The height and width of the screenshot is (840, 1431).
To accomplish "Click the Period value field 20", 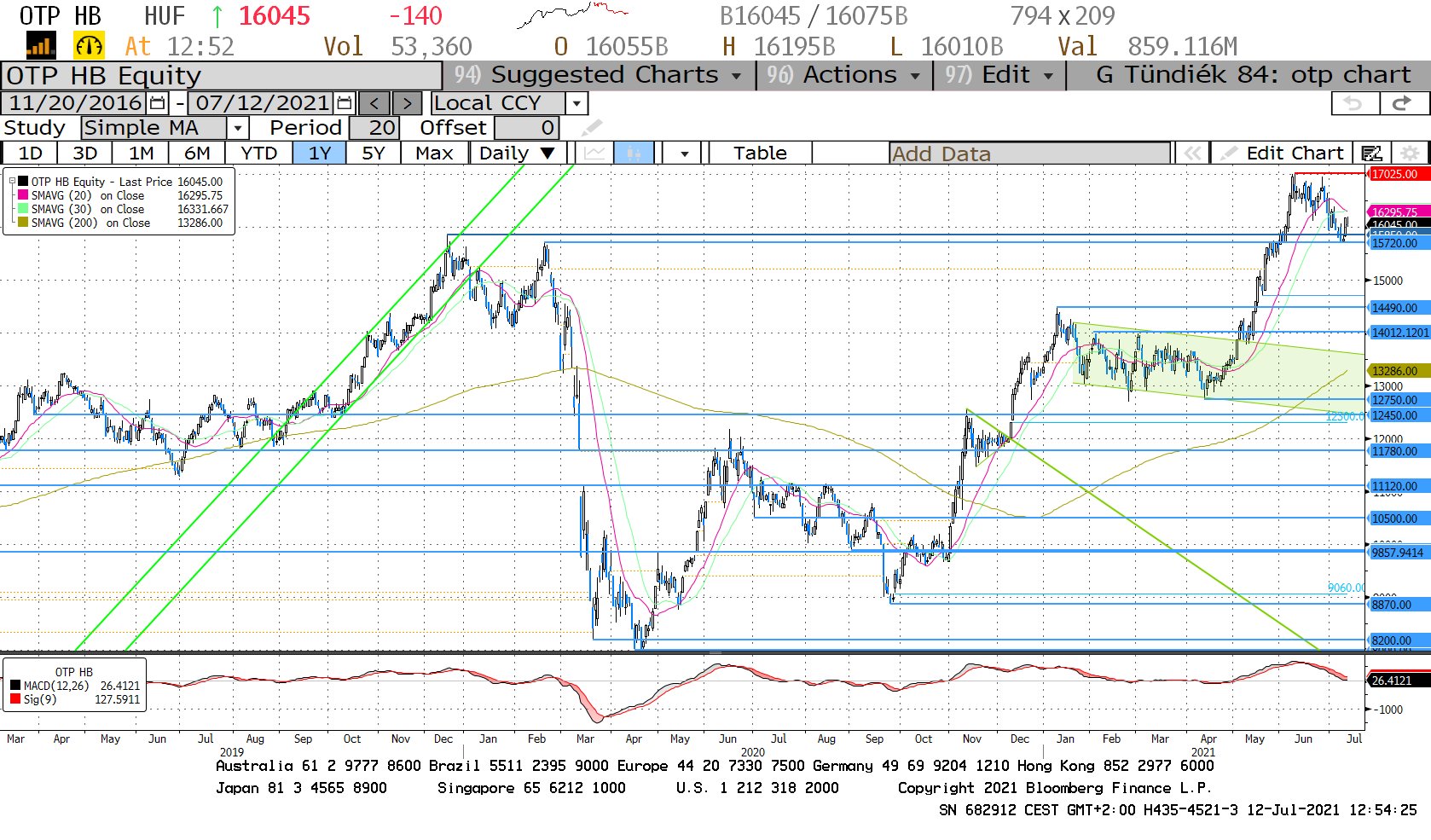I will (373, 128).
